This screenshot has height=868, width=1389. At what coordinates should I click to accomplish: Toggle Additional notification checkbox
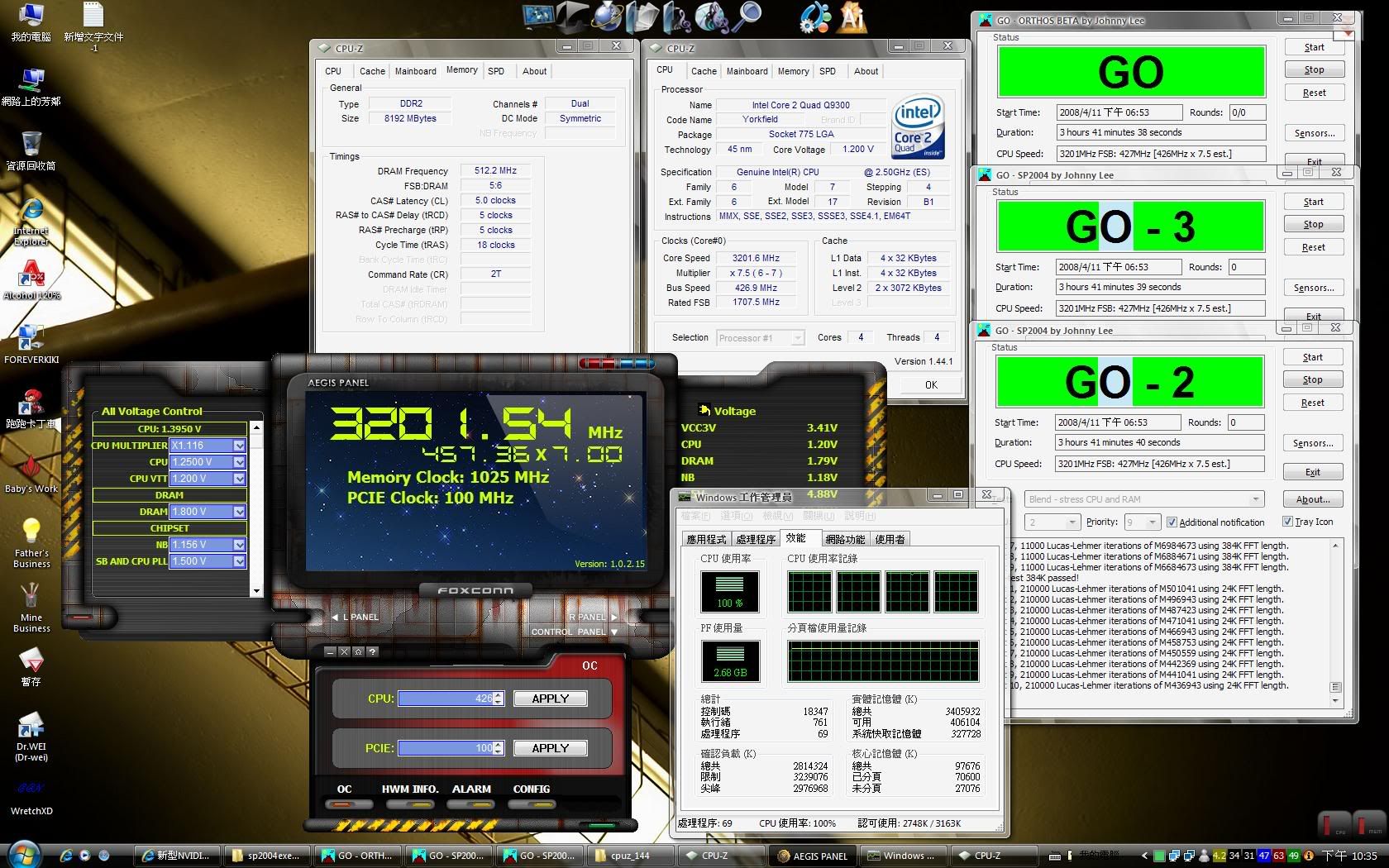(x=1172, y=522)
